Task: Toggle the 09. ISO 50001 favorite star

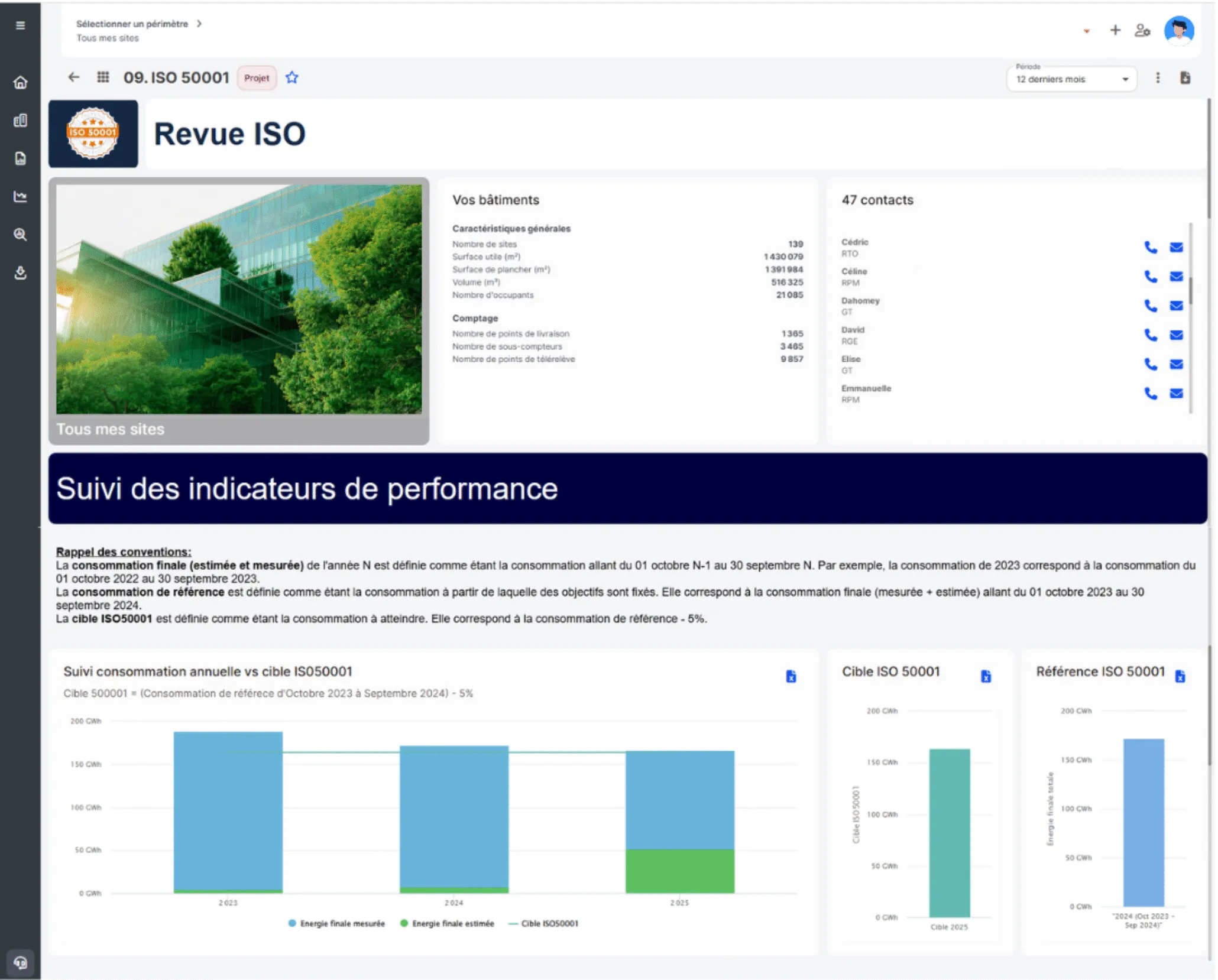Action: tap(291, 77)
